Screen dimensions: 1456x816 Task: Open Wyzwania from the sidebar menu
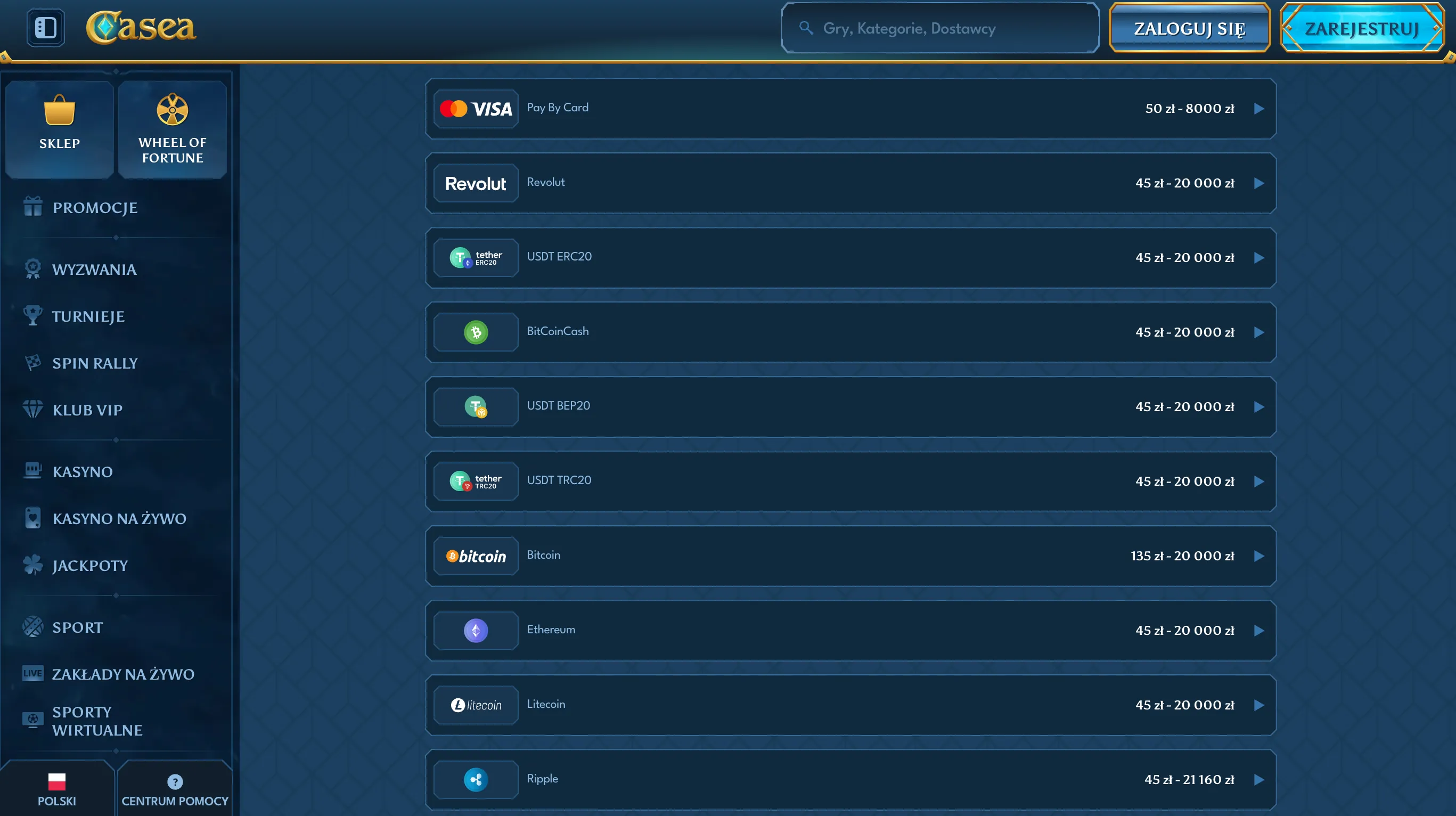(x=94, y=270)
